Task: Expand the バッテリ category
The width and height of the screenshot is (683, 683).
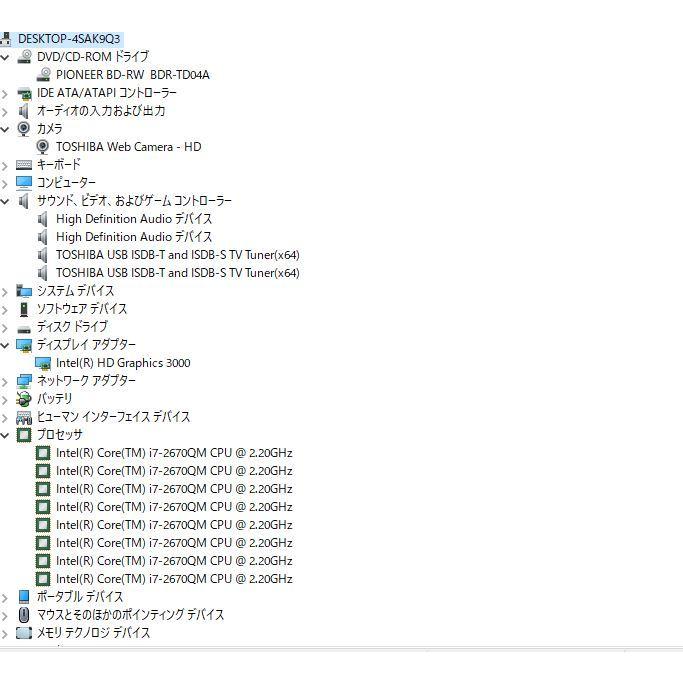Action: tap(5, 399)
